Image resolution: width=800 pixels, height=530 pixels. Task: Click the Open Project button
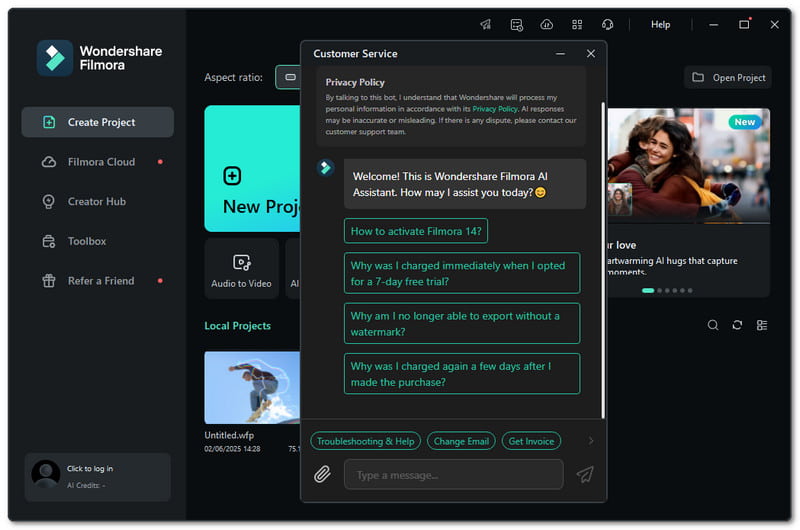(x=728, y=78)
